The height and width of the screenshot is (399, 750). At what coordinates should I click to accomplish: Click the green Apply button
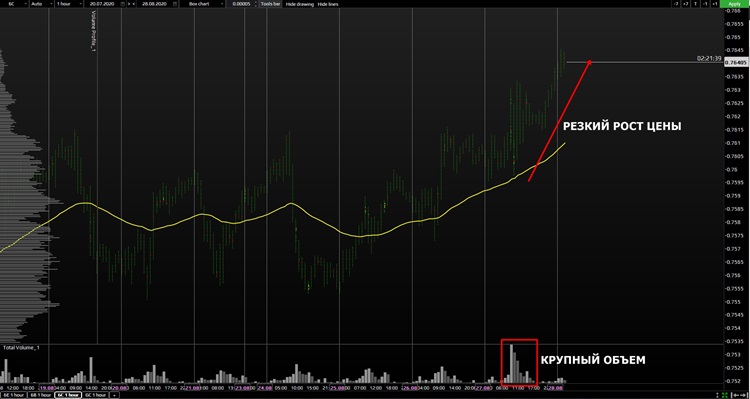click(x=734, y=3)
